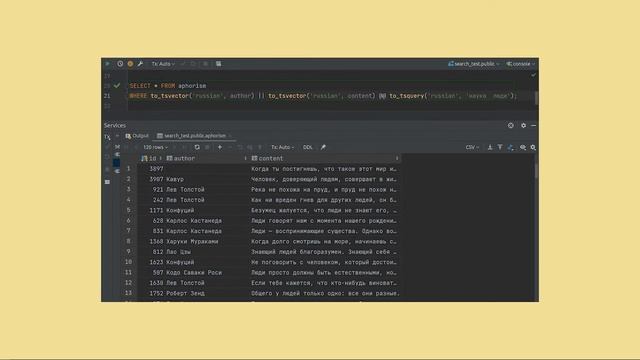Sort by the id column header
The image size is (640, 360).
(151, 158)
